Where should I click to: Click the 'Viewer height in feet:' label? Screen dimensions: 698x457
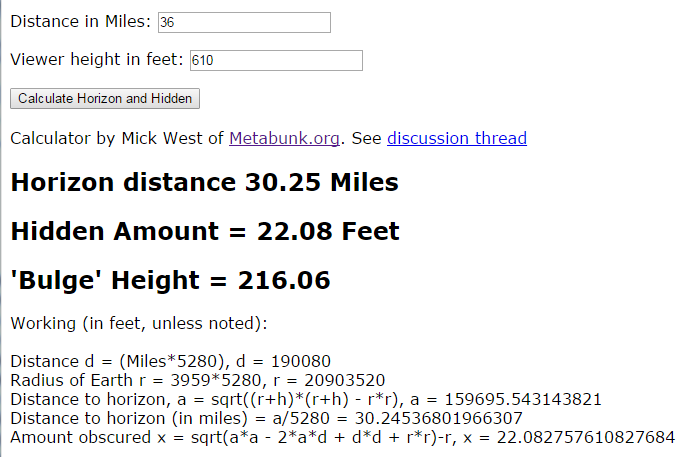(x=97, y=61)
